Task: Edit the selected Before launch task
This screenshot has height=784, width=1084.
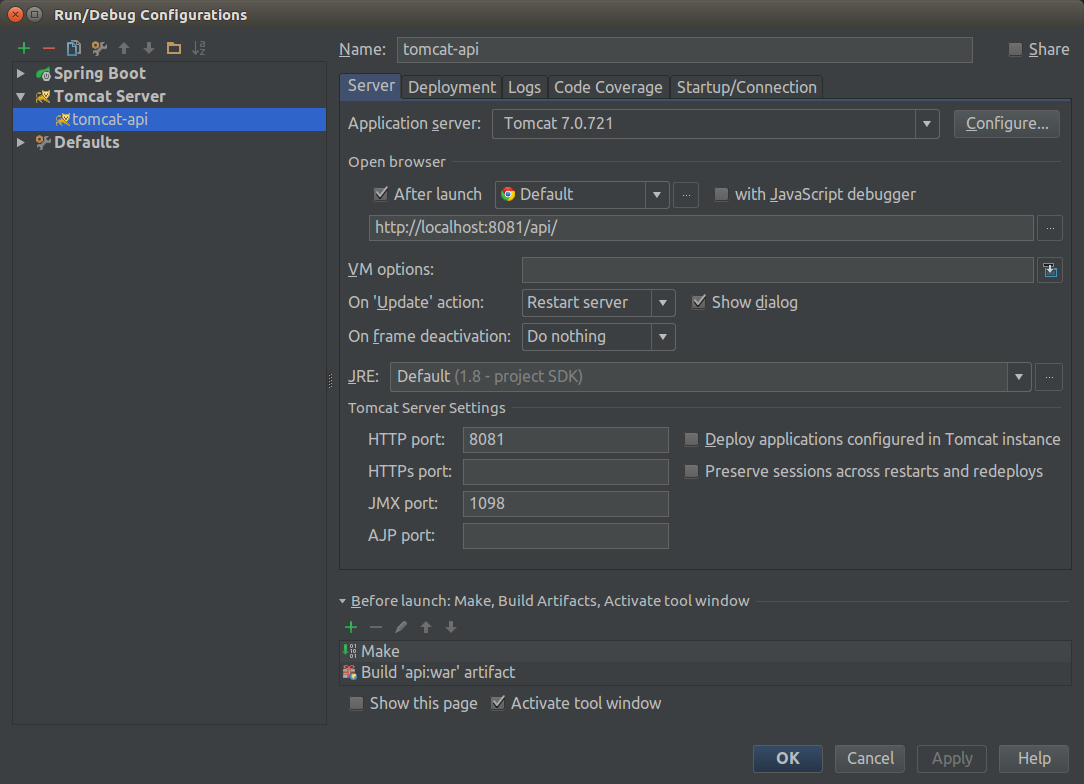Action: click(x=400, y=627)
